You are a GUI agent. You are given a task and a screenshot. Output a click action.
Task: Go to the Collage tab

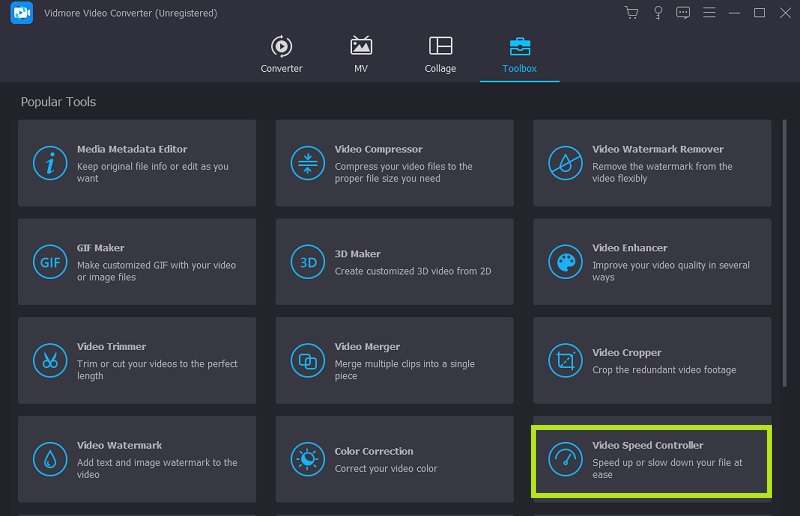pyautogui.click(x=440, y=54)
